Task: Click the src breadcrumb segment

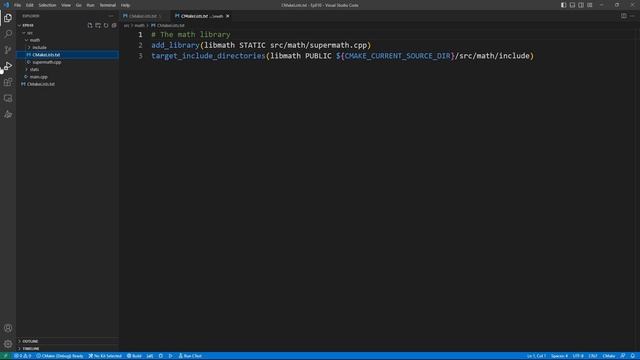Action: click(x=127, y=25)
